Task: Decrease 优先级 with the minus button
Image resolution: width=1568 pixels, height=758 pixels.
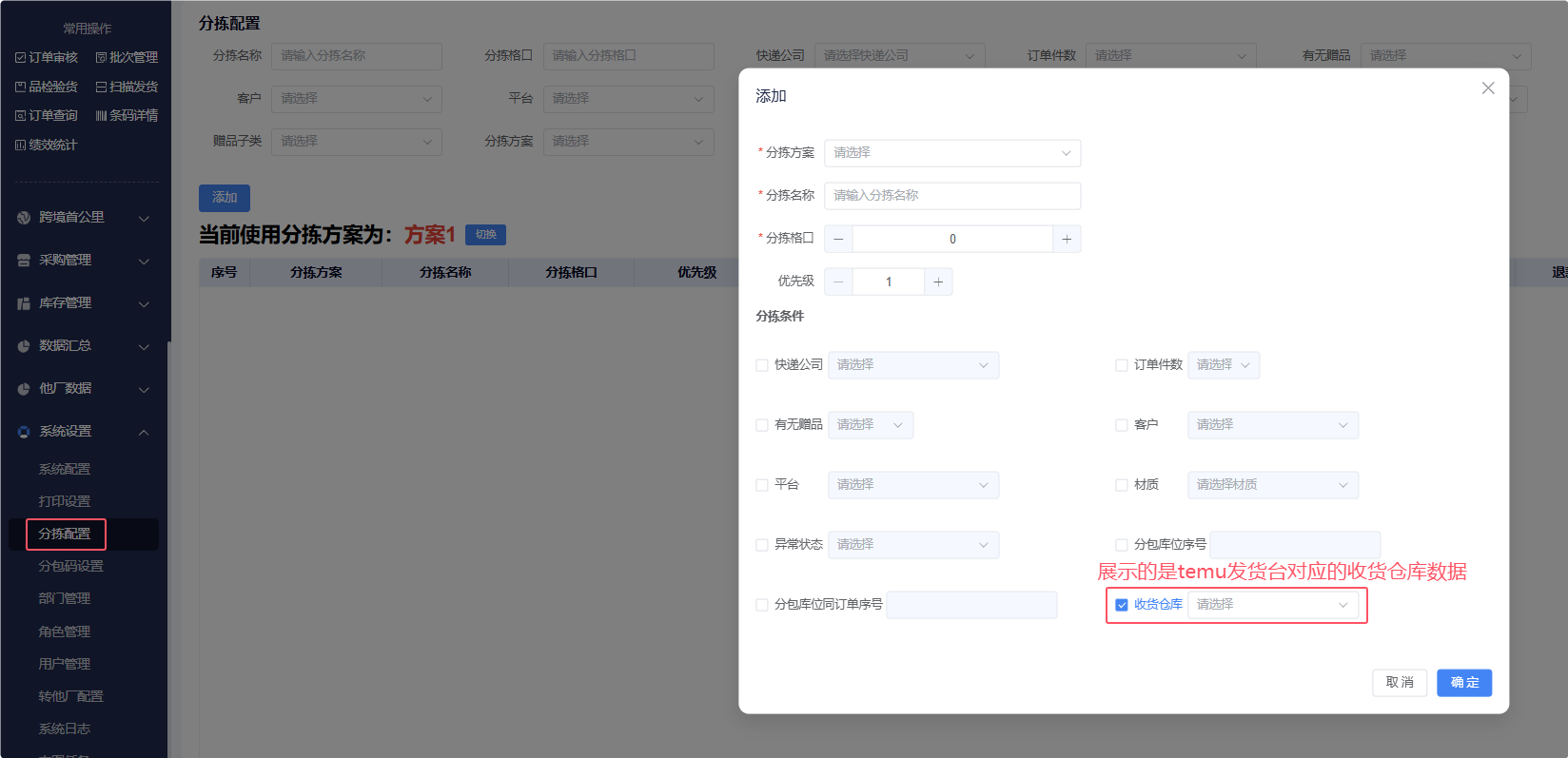Action: 838,282
